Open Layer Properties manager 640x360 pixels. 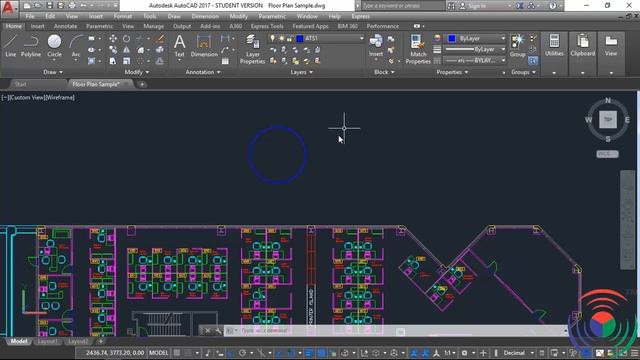point(253,49)
